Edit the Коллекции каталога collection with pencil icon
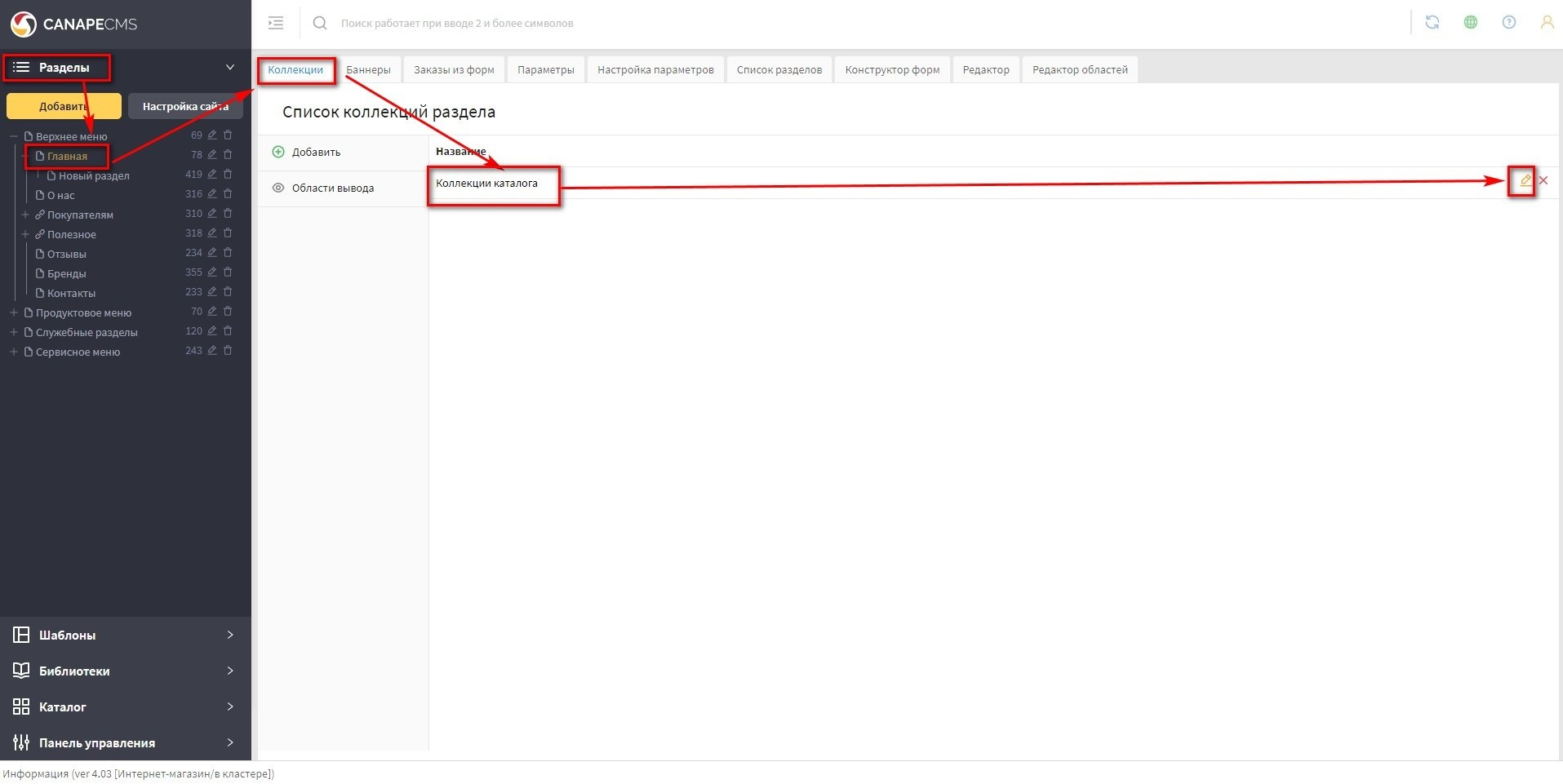Image resolution: width=1563 pixels, height=784 pixels. coord(1525,181)
